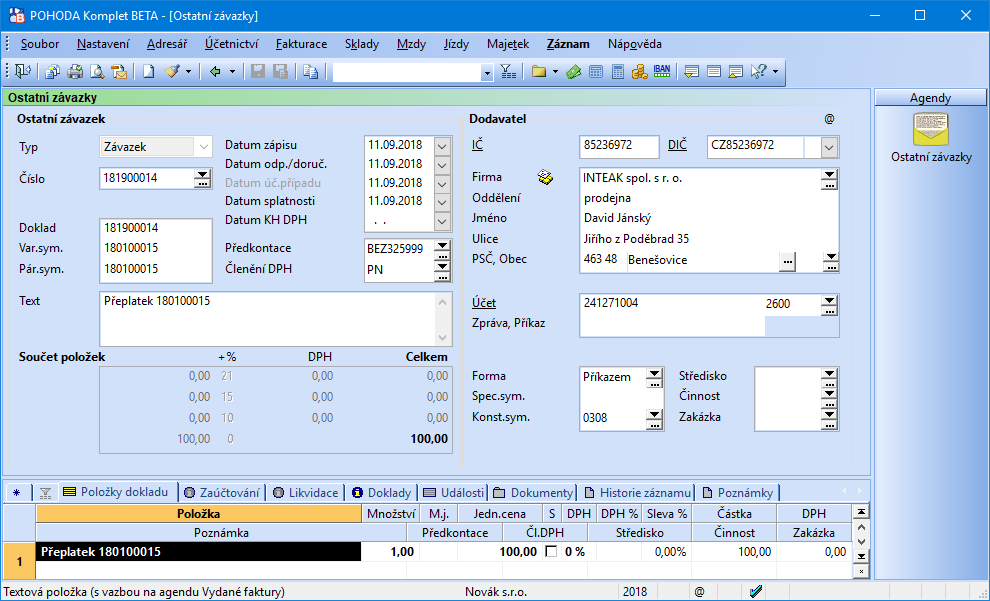The image size is (990, 601).
Task: Switch to the Zaúčtování tab
Action: click(222, 492)
